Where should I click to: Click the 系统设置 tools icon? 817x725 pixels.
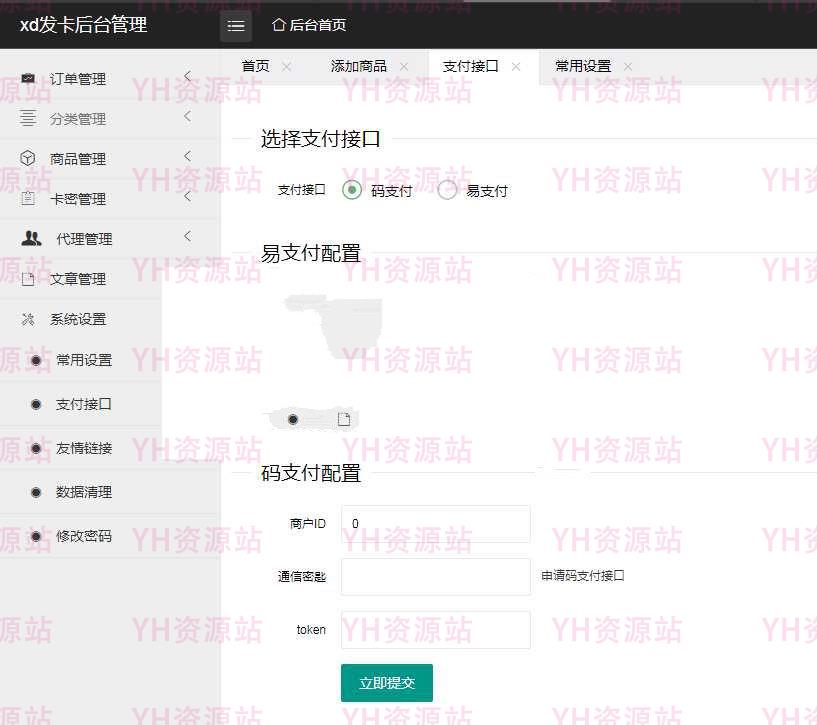pyautogui.click(x=28, y=319)
